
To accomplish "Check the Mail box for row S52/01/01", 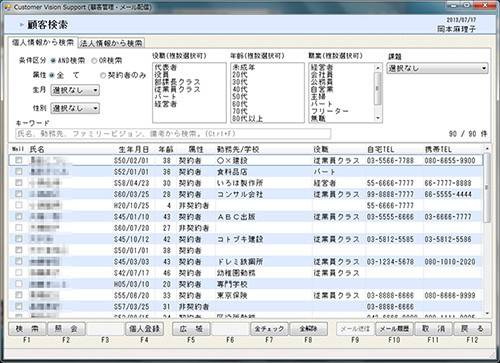I will tap(19, 171).
